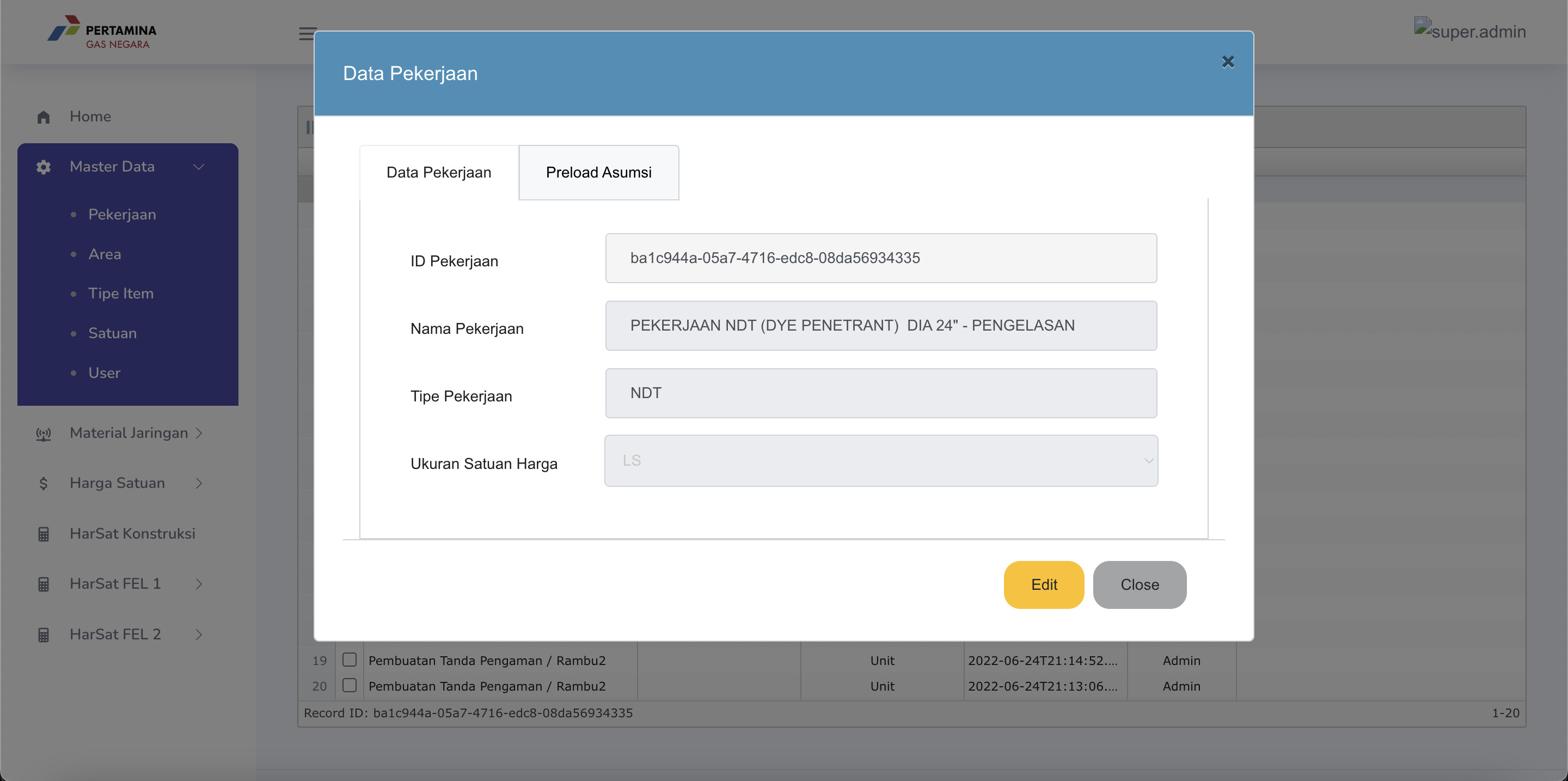Click the HarSat FEL 2 calculator icon
The height and width of the screenshot is (781, 1568).
[43, 635]
